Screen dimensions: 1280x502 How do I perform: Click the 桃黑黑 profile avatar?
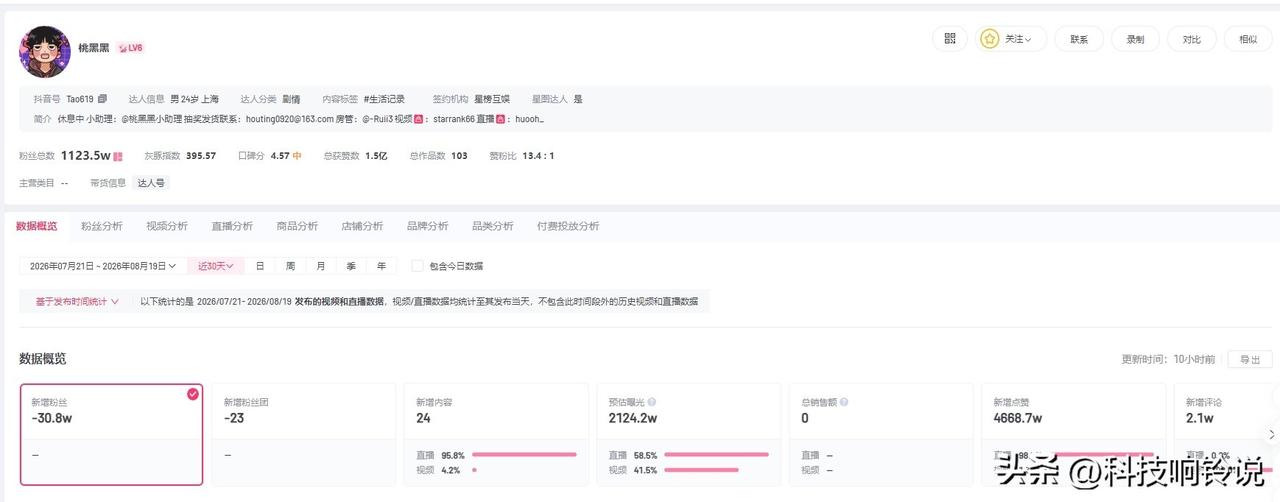[45, 52]
